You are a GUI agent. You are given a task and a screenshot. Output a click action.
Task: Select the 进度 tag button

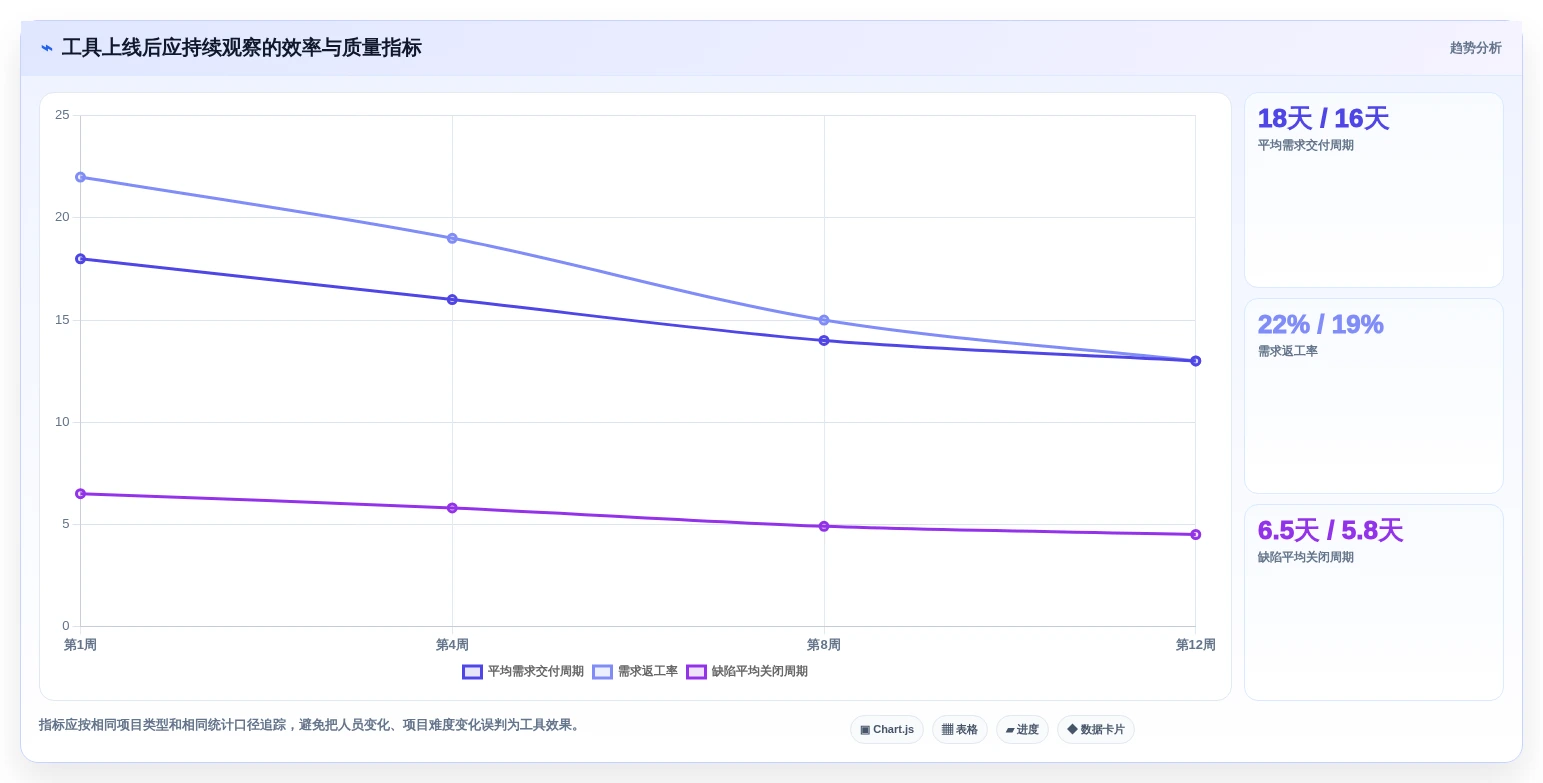[x=1022, y=730]
